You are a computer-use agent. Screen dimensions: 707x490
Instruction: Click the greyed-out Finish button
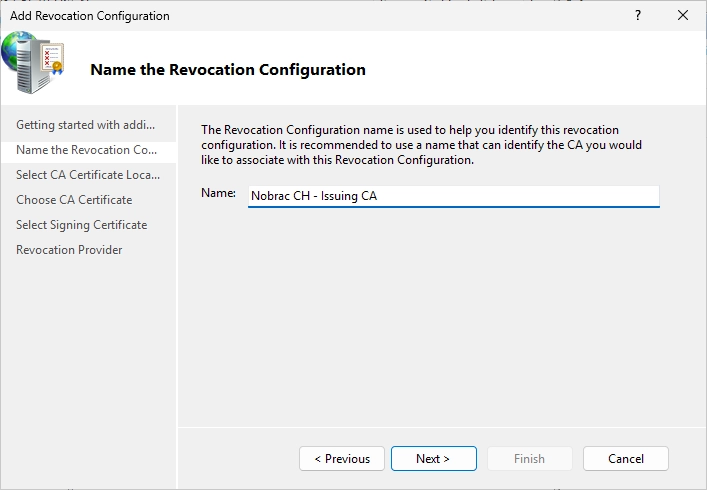(x=530, y=458)
